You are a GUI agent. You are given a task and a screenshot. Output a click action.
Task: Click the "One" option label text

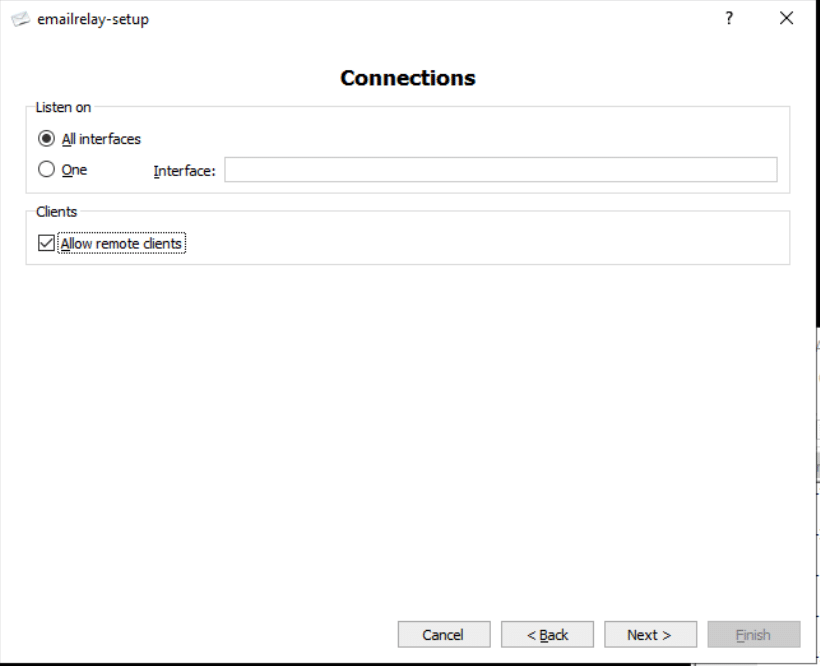tap(75, 170)
